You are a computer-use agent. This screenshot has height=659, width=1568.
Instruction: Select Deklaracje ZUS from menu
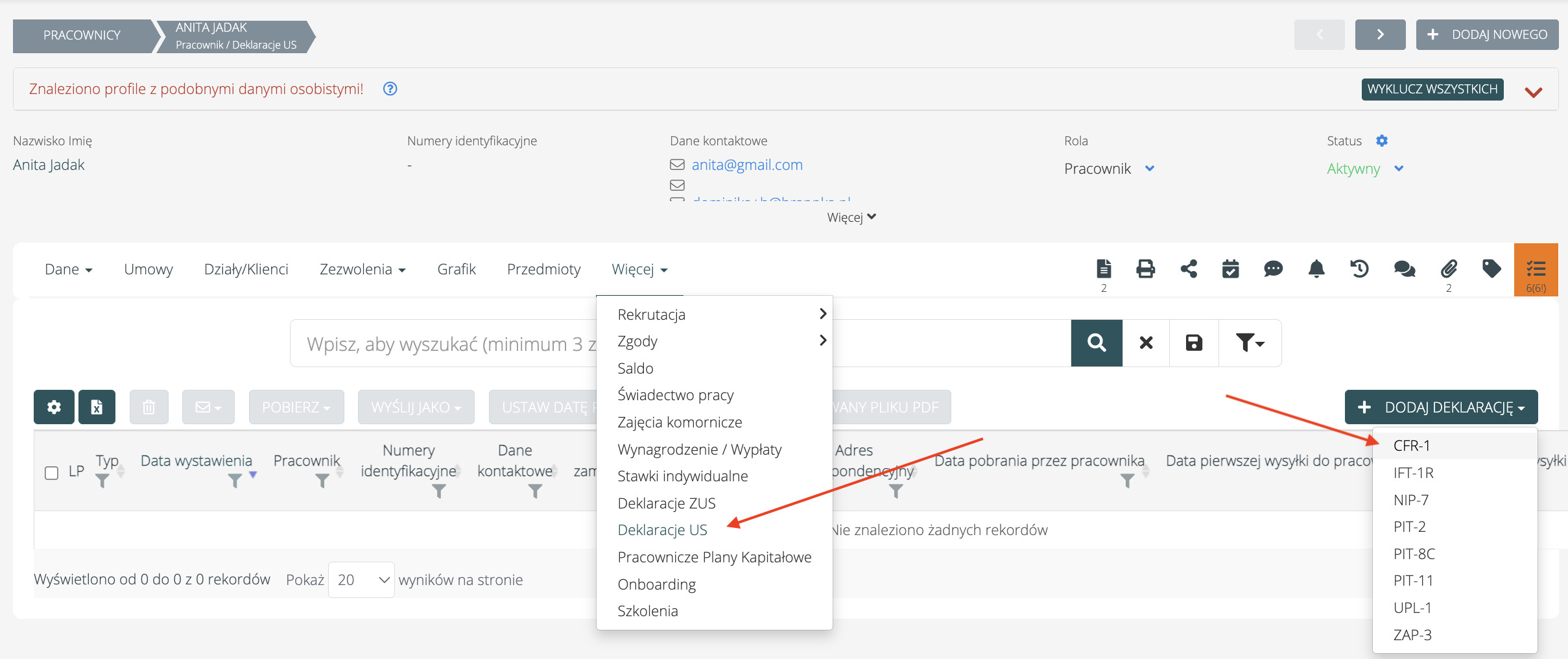tap(667, 503)
